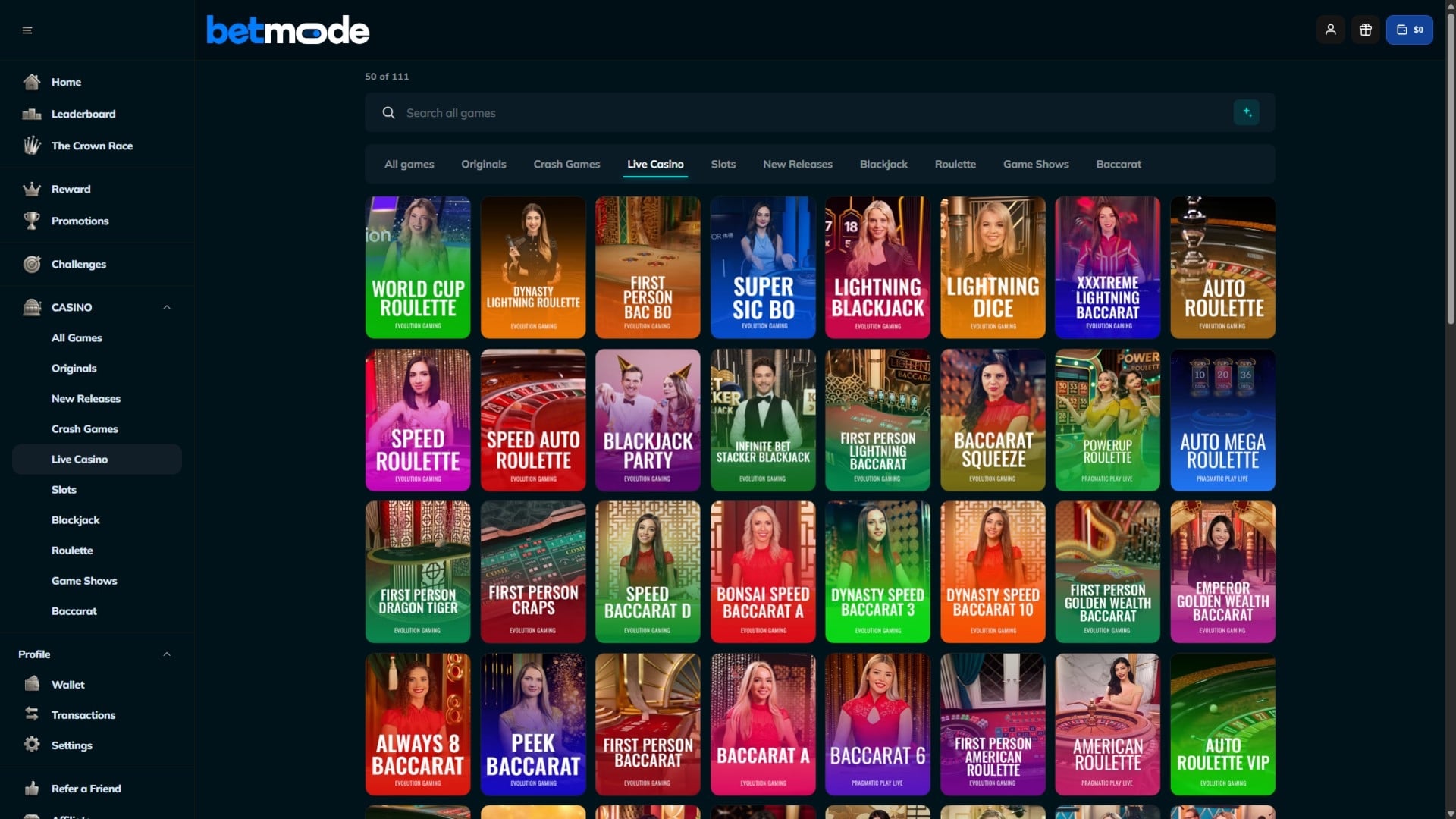
Task: Switch to the Blackjack tab
Action: click(883, 164)
